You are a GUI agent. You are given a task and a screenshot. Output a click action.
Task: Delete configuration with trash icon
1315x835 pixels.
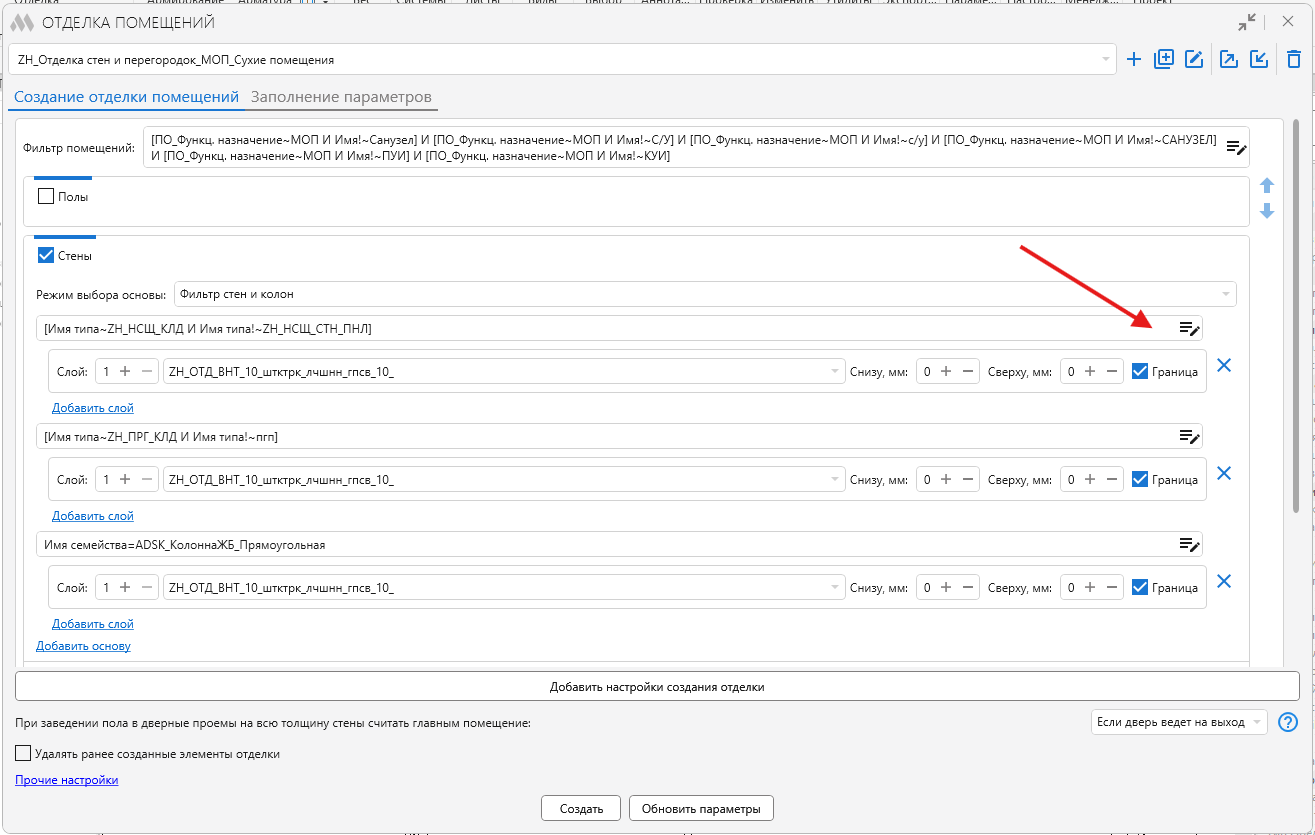tap(1294, 59)
